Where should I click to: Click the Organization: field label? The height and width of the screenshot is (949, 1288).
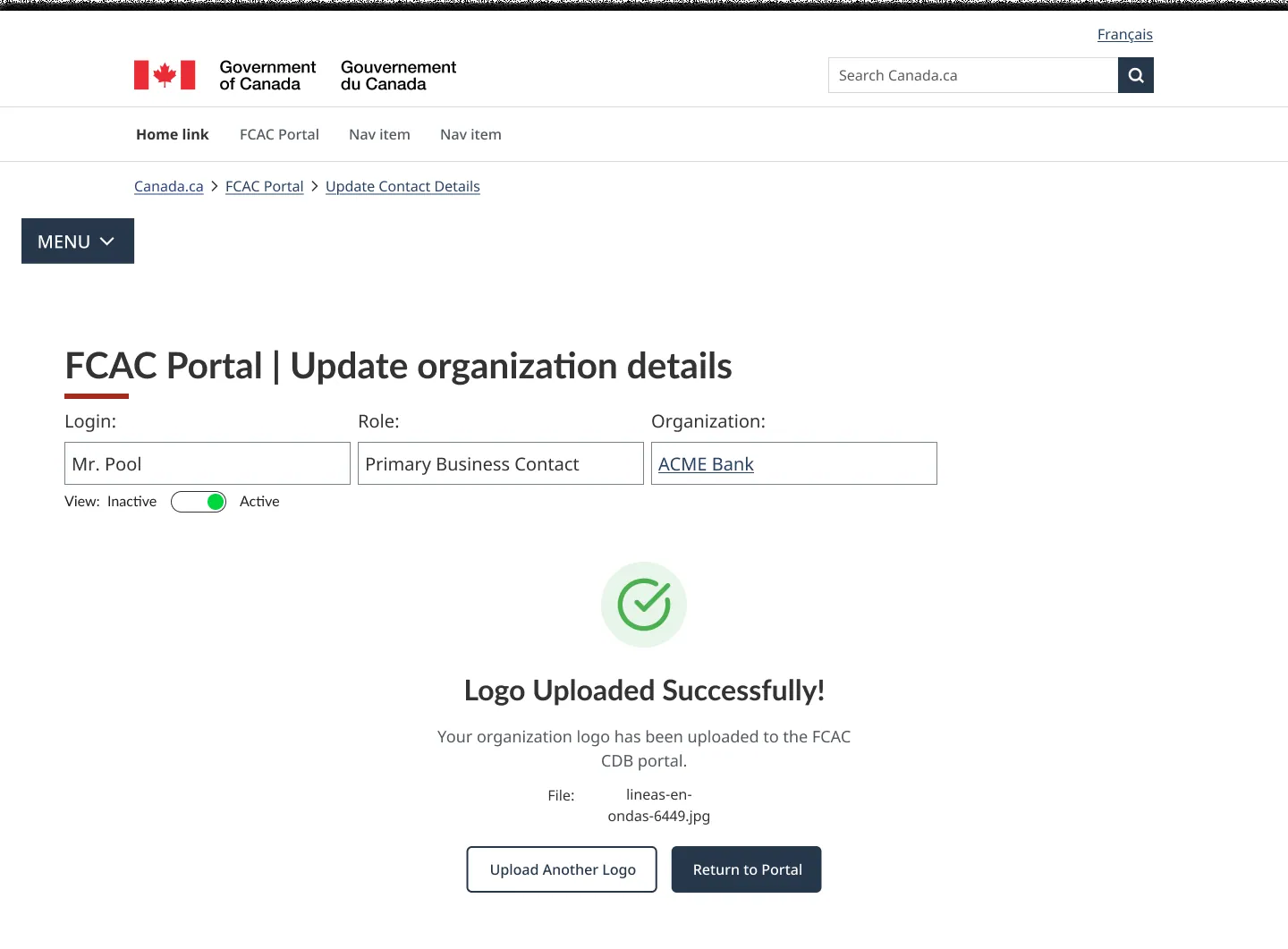708,421
